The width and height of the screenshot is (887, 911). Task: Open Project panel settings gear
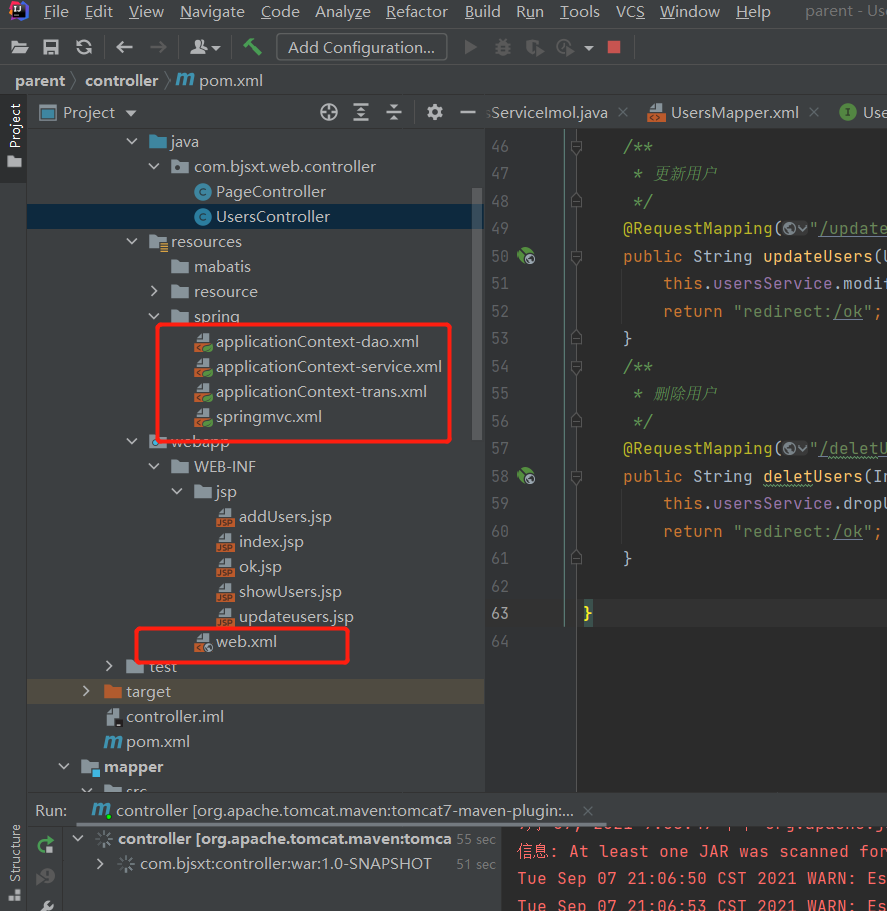pos(434,112)
